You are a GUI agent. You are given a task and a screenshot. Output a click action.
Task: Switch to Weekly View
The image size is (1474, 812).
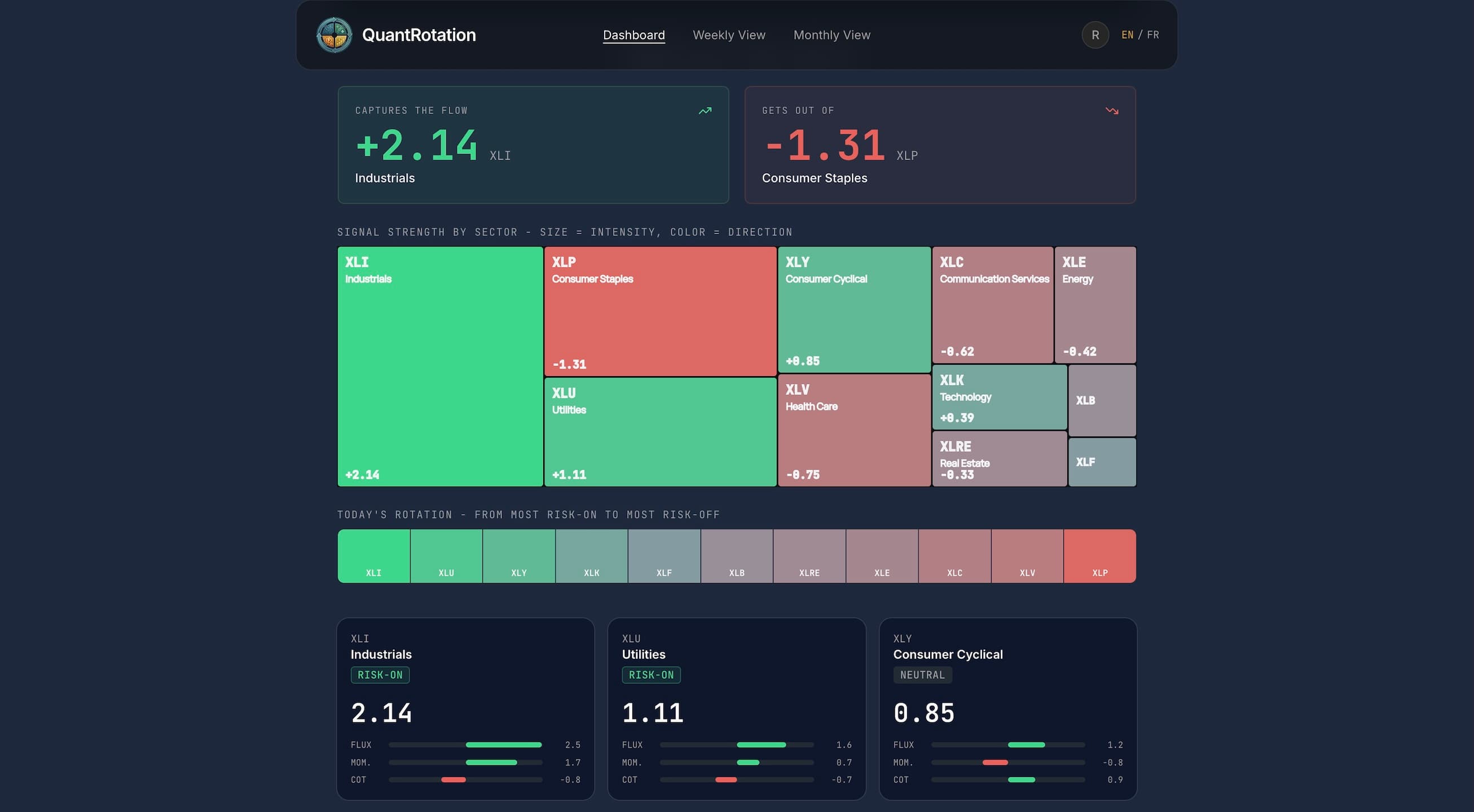pyautogui.click(x=729, y=35)
